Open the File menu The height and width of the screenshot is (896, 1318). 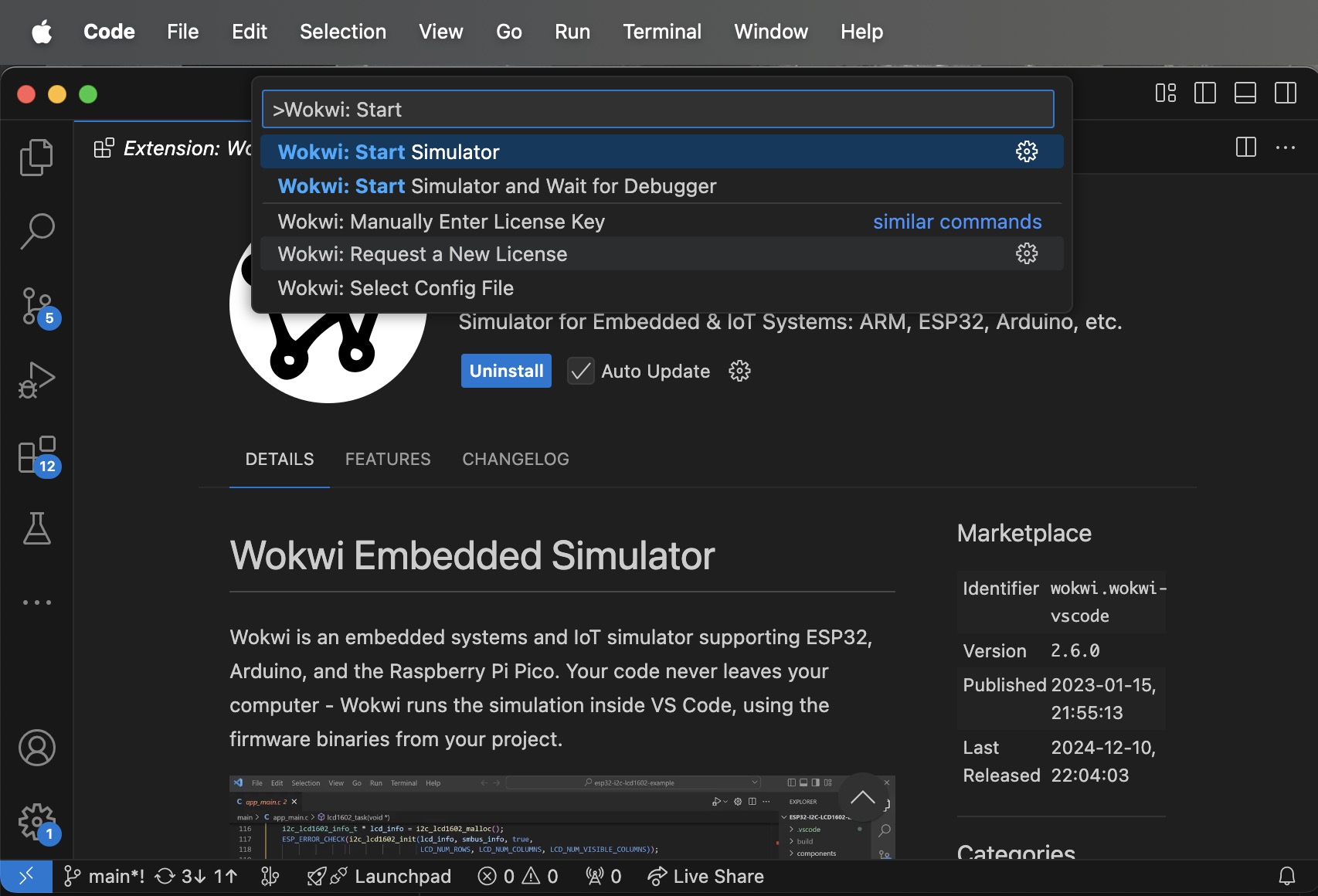coord(182,32)
